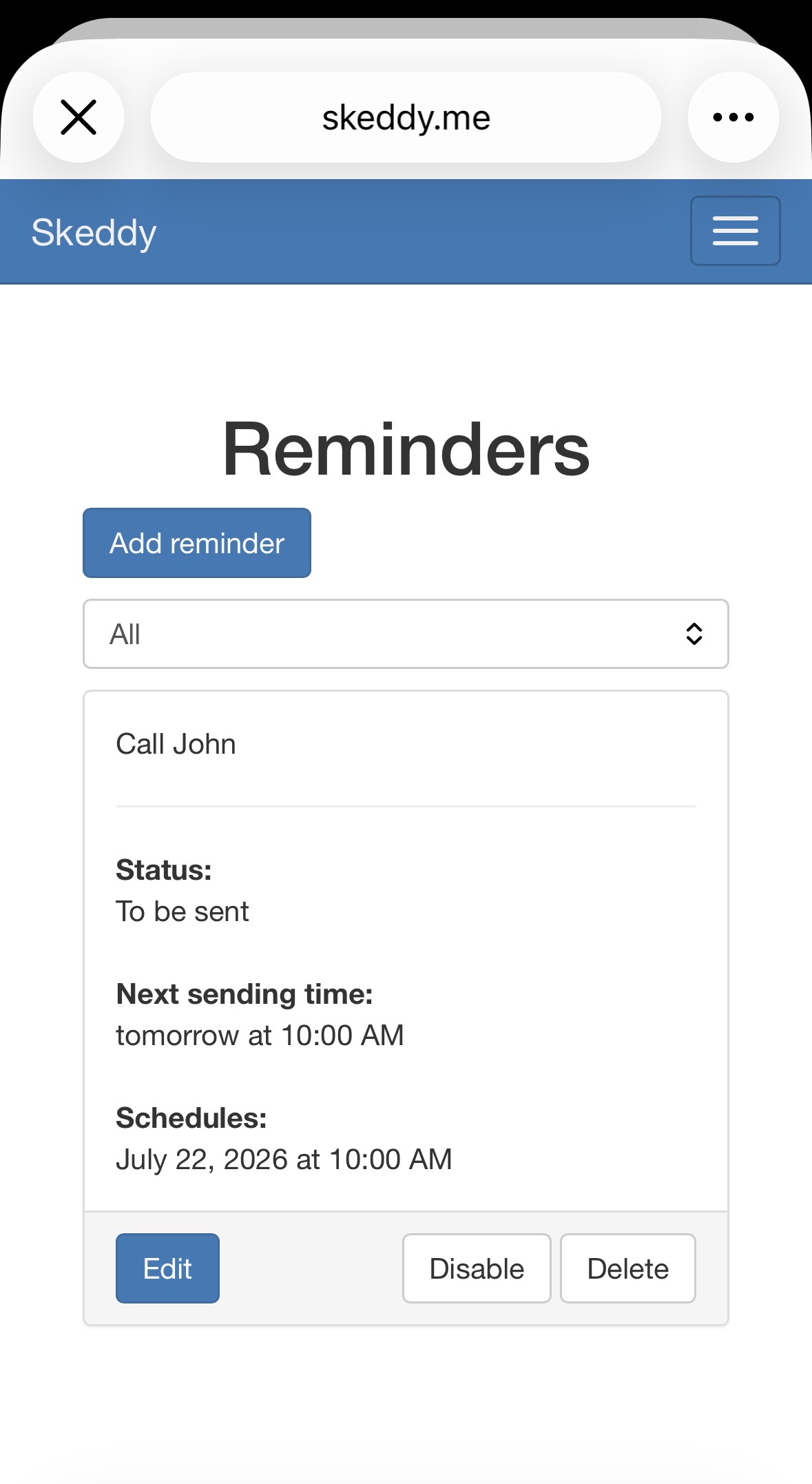This screenshot has width=812, height=1484.
Task: Click the Reminders page heading
Action: point(406,449)
